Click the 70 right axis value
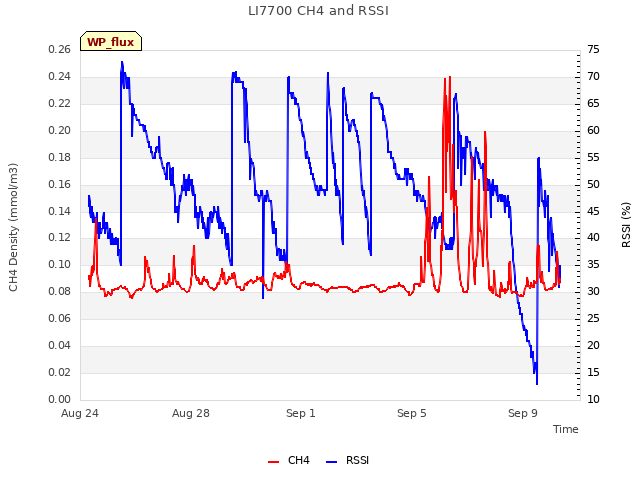This screenshot has width=640, height=480. pos(593,76)
